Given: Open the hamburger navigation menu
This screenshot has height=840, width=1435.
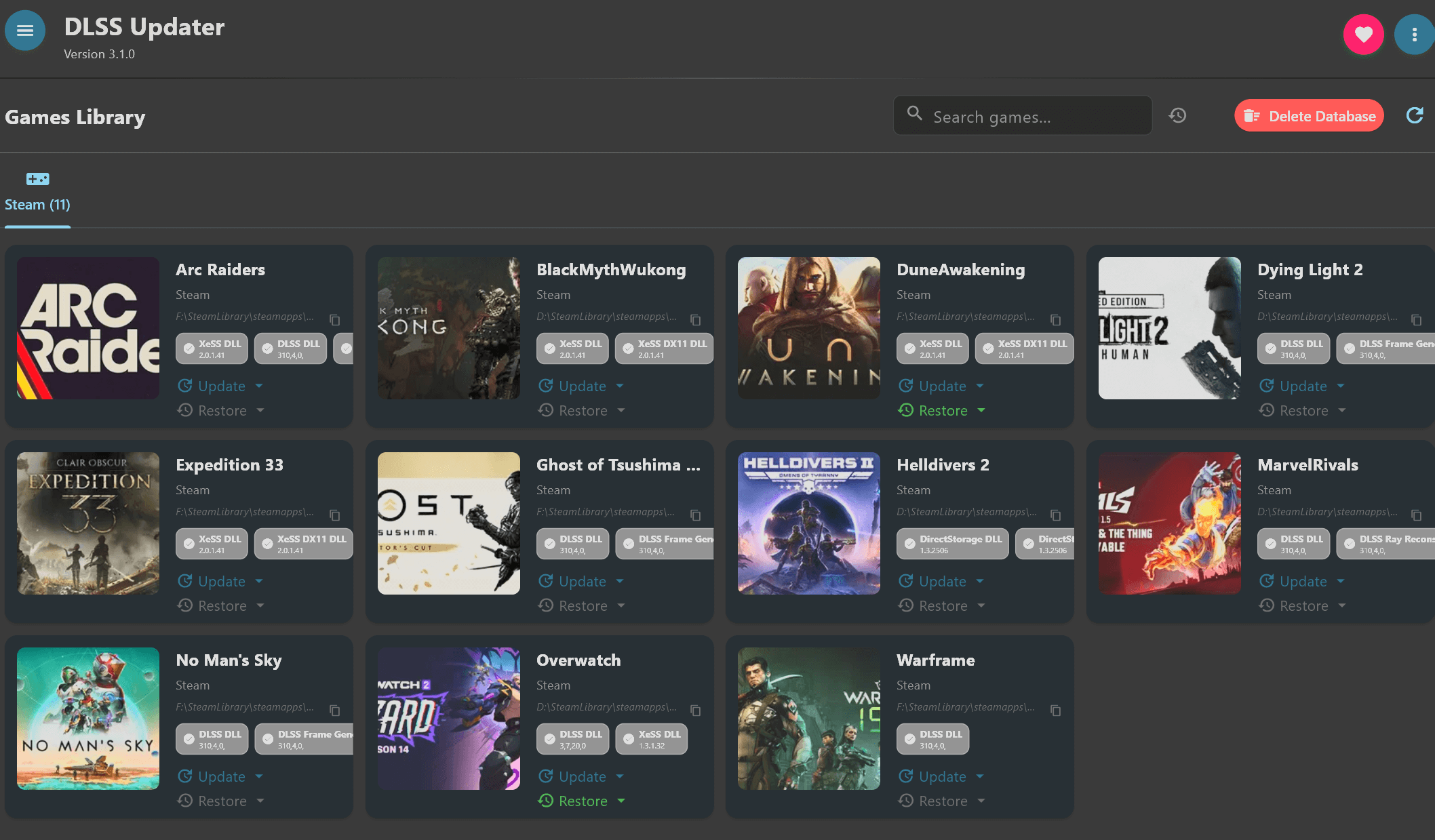Looking at the screenshot, I should [25, 31].
